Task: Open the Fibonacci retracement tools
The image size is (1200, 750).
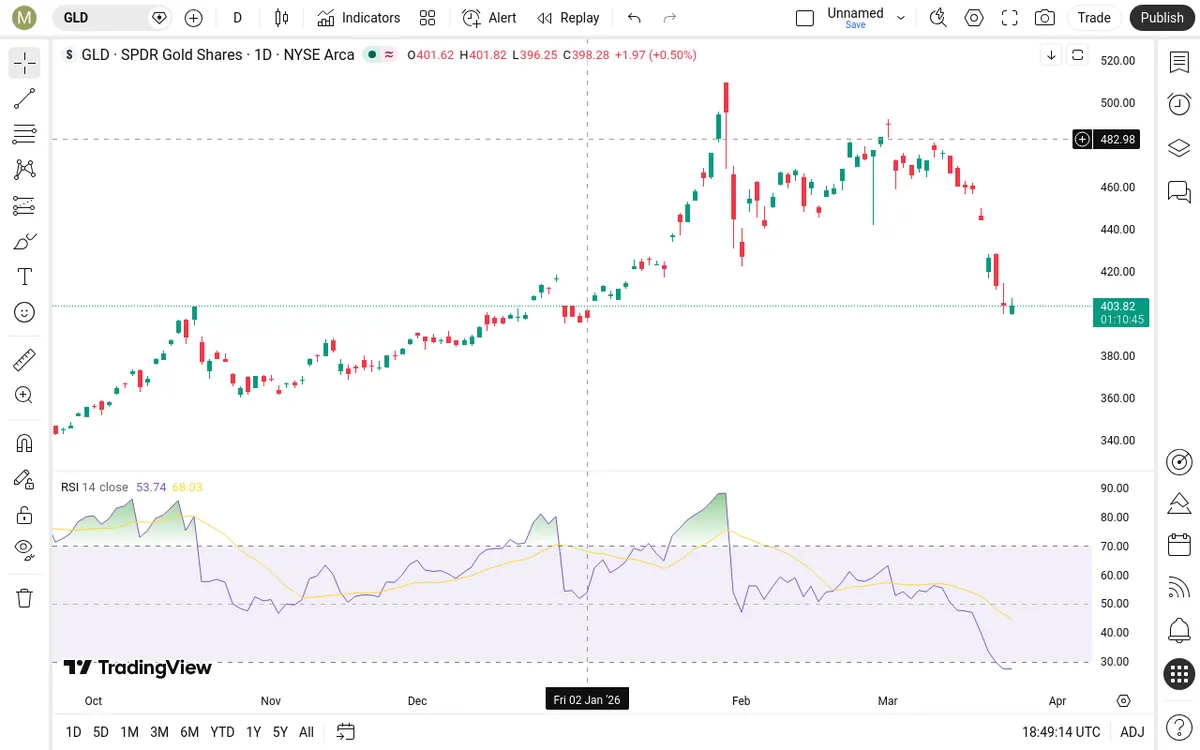Action: [25, 134]
